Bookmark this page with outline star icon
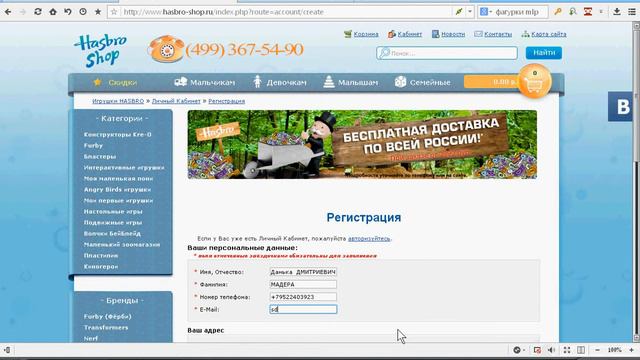This screenshot has height=360, width=640. pos(114,12)
